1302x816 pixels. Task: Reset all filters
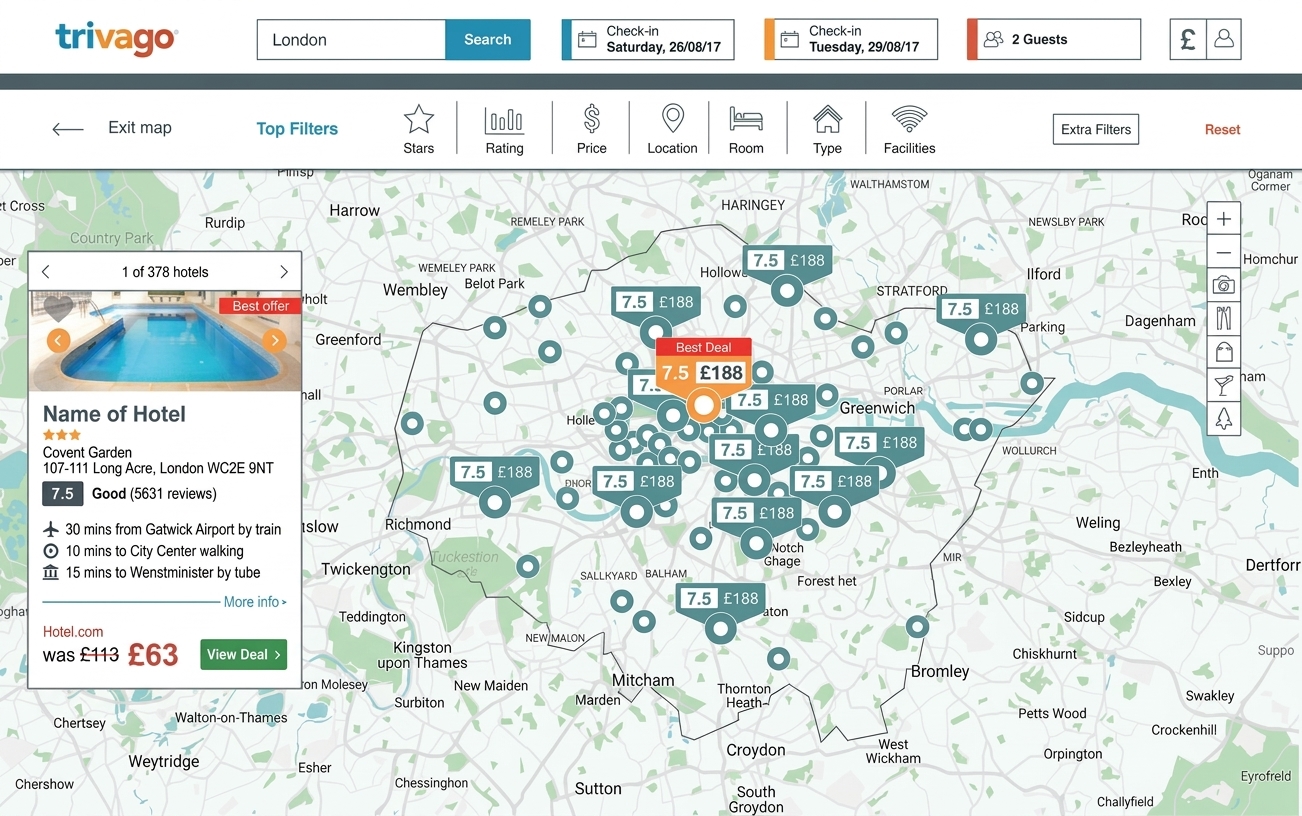point(1222,129)
